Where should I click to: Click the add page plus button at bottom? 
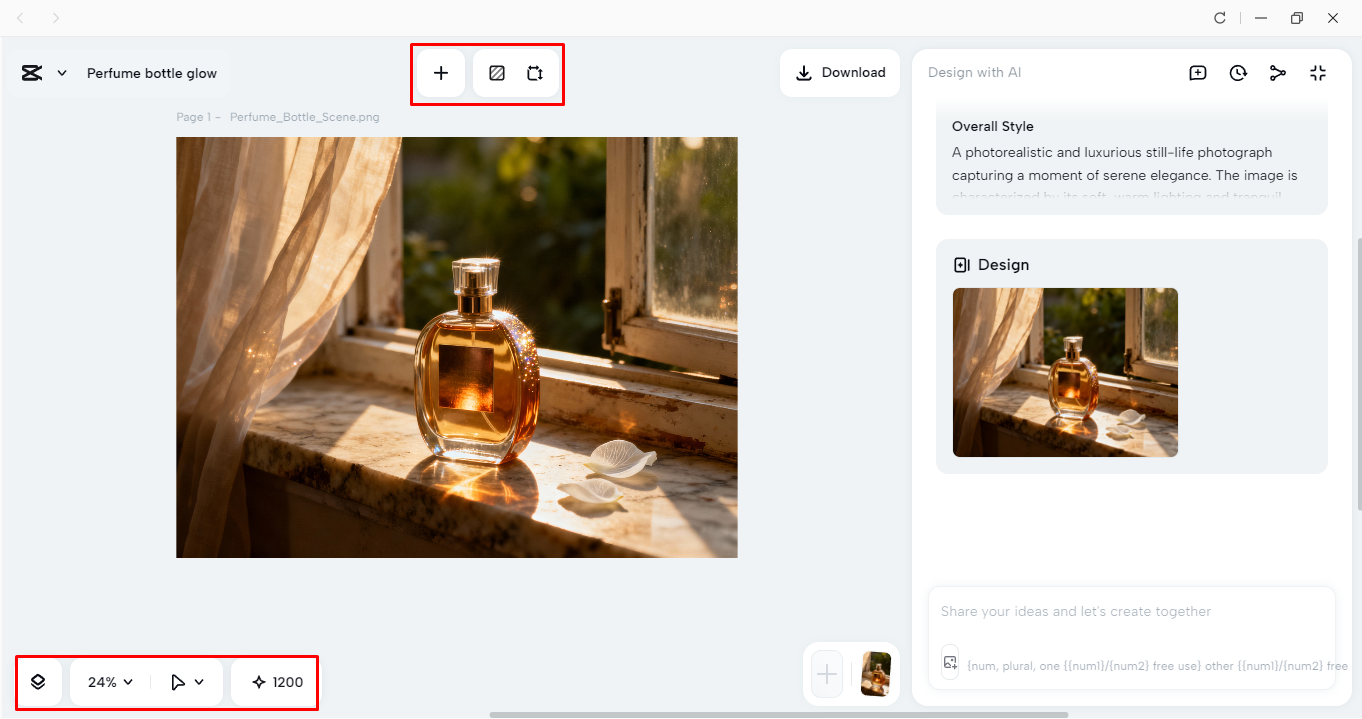pos(827,674)
